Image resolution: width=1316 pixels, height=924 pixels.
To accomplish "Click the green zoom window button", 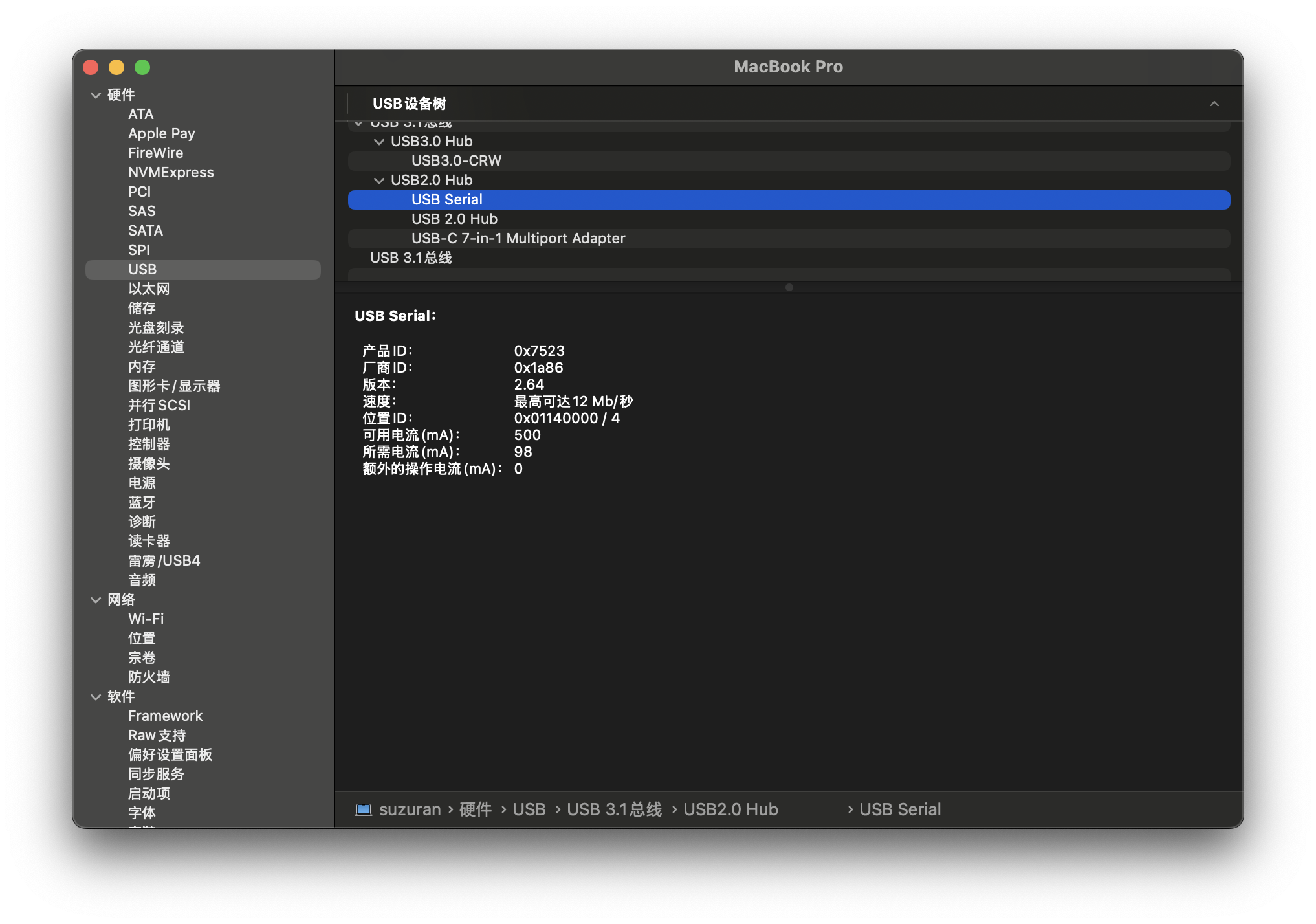I will tap(142, 67).
